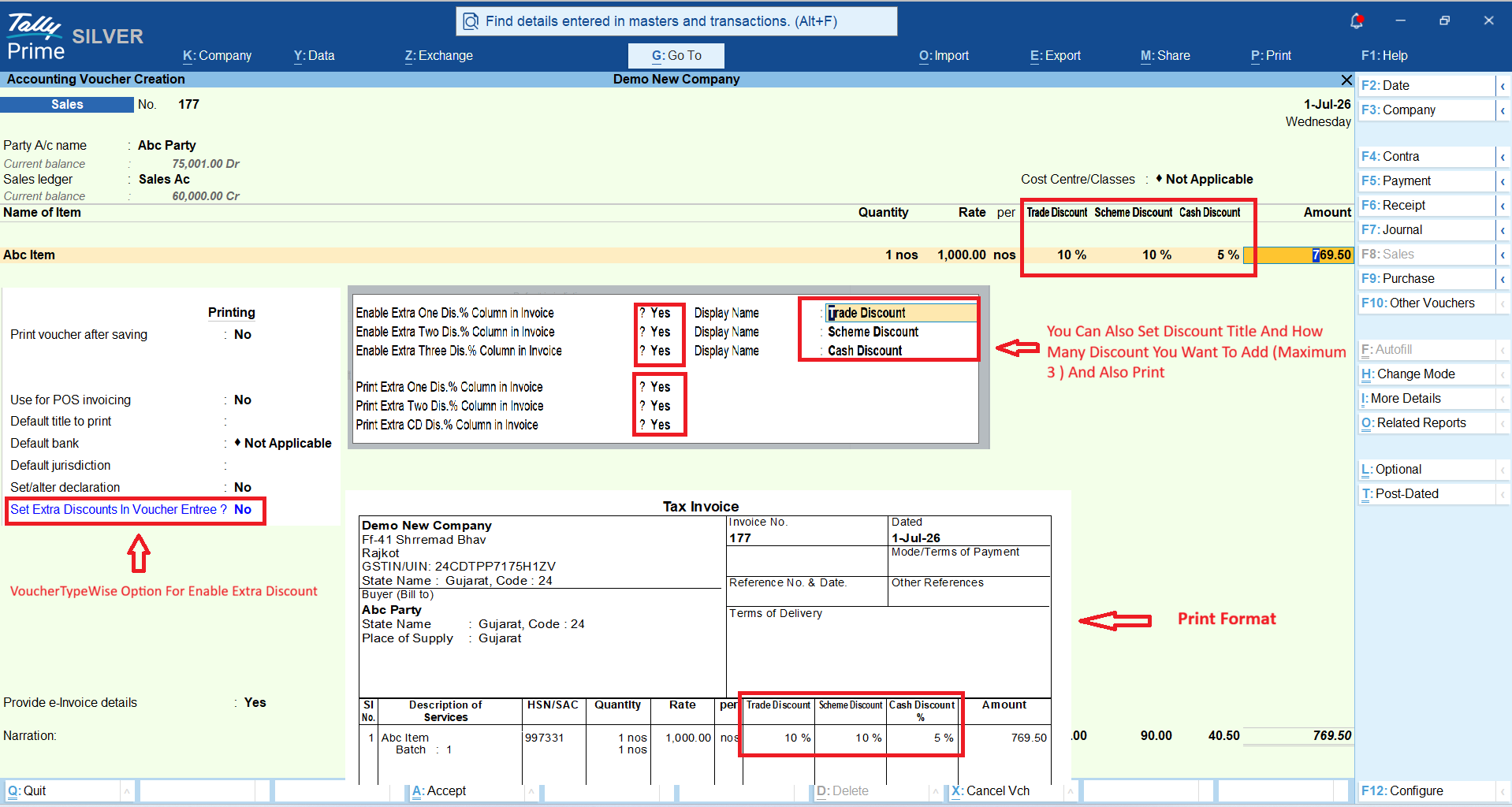
Task: Mark voucher as T: Post-Dated
Action: tap(1426, 493)
